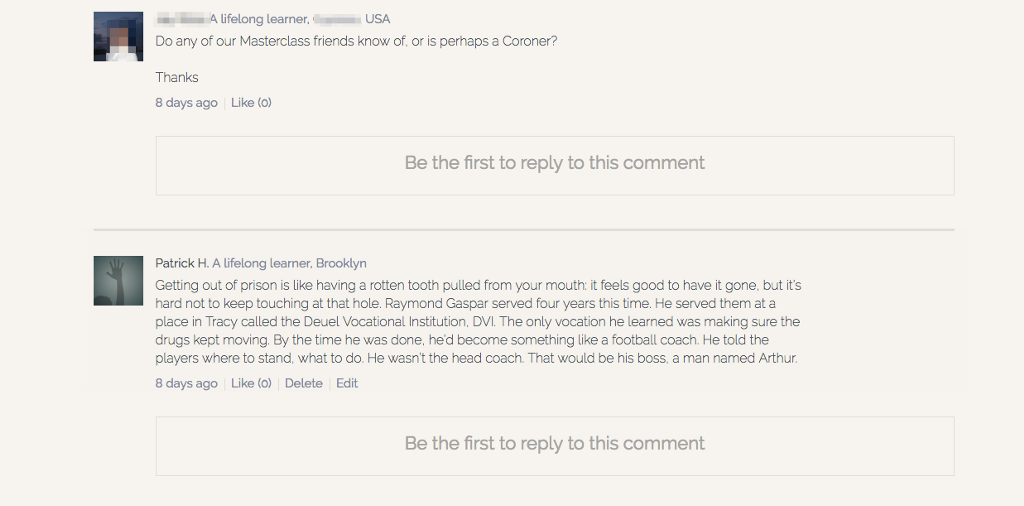Click the first commenter's blurred name

[x=181, y=19]
